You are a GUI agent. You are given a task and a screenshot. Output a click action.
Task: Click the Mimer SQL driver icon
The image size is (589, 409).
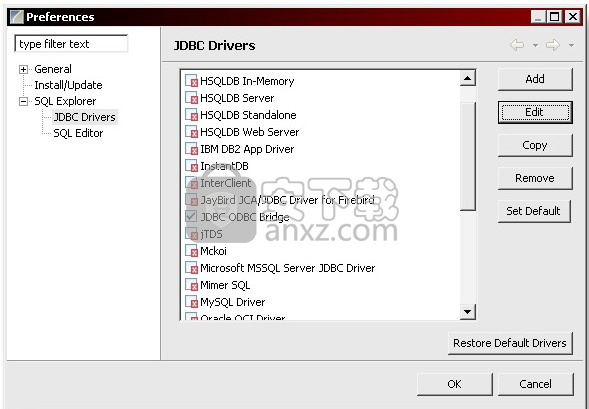[192, 285]
